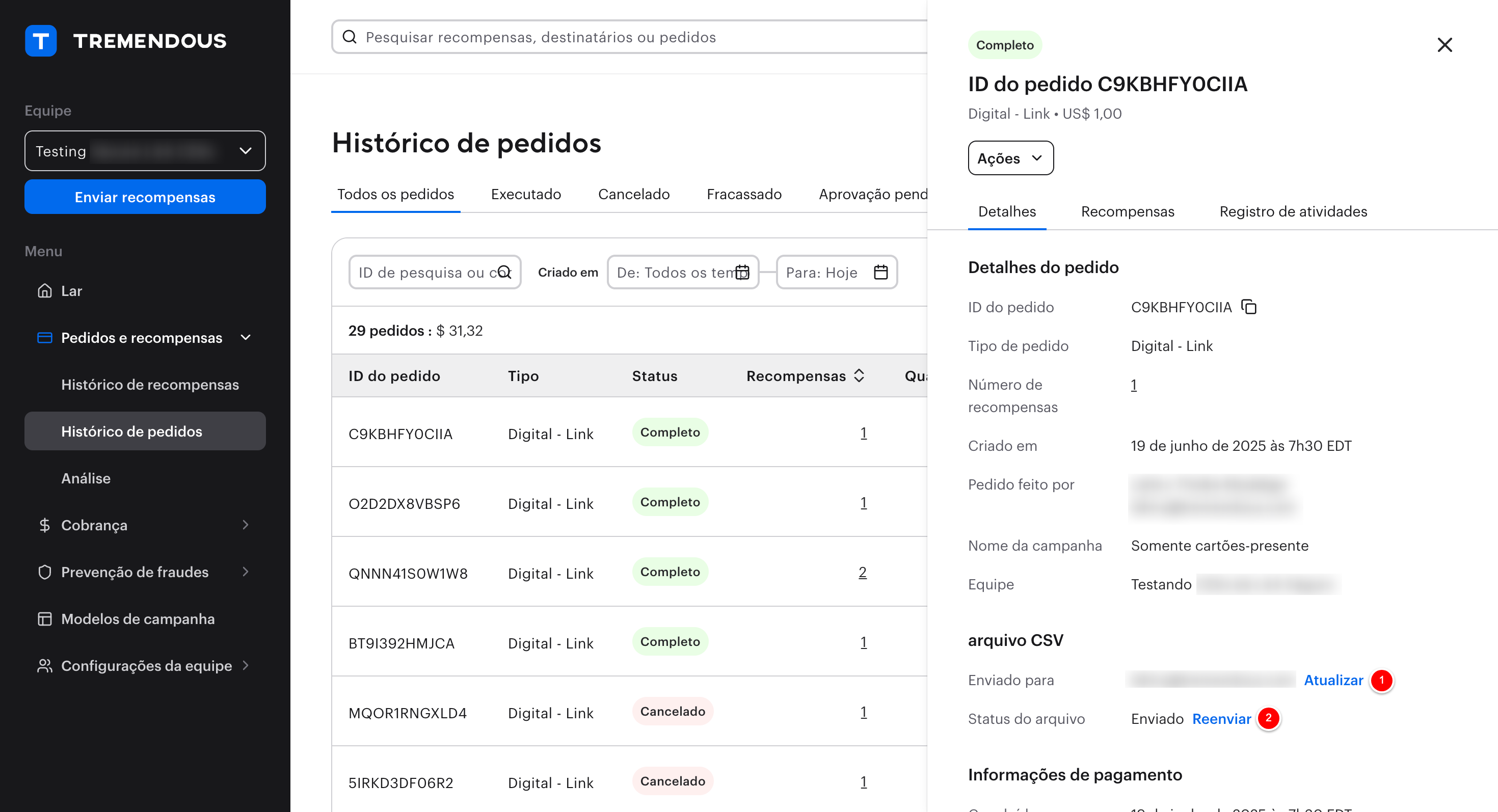Sort by the Recompensas column arrows
Viewport: 1498px width, 812px height.
(859, 375)
